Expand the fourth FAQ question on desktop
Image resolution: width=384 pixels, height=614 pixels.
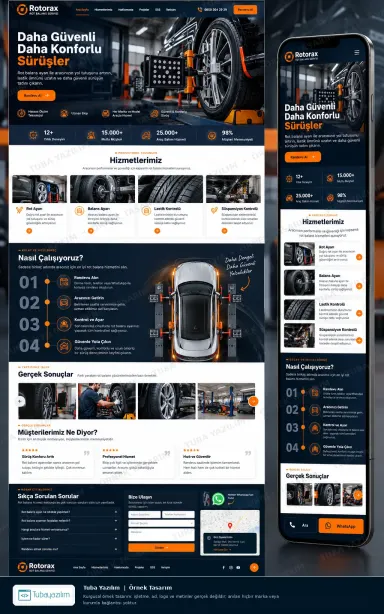click(x=69, y=539)
